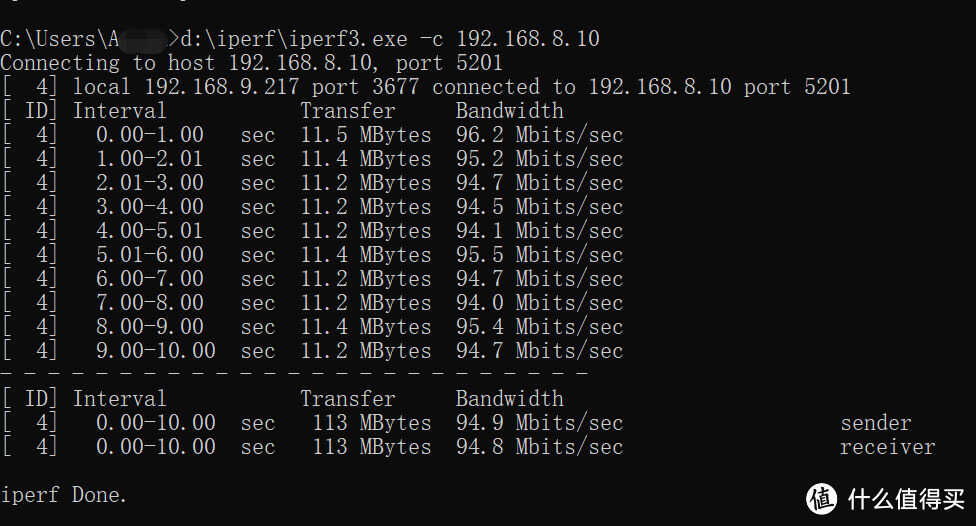Click the first "Transfer" column header
976x526 pixels.
[x=347, y=111]
